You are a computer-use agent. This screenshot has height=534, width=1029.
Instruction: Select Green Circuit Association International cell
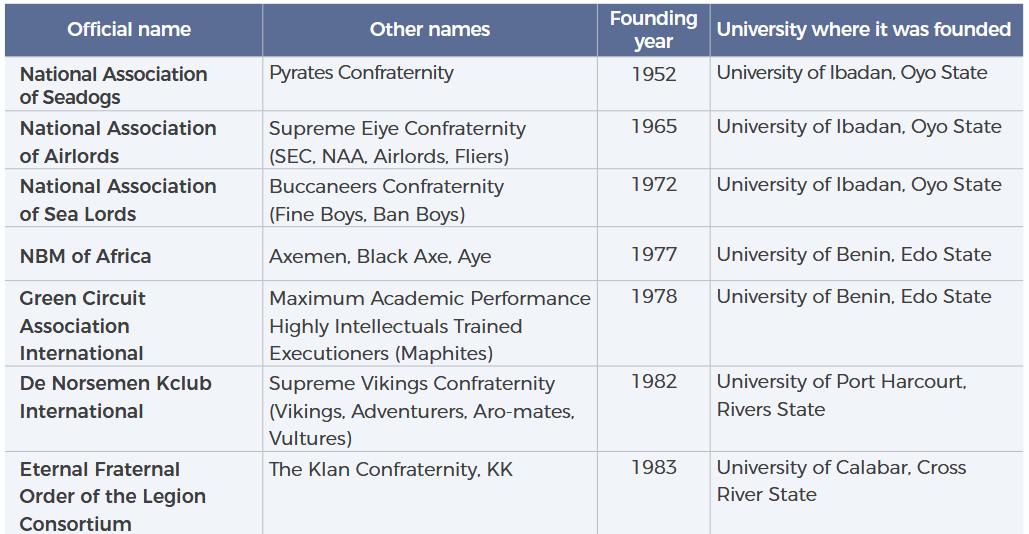point(83,326)
